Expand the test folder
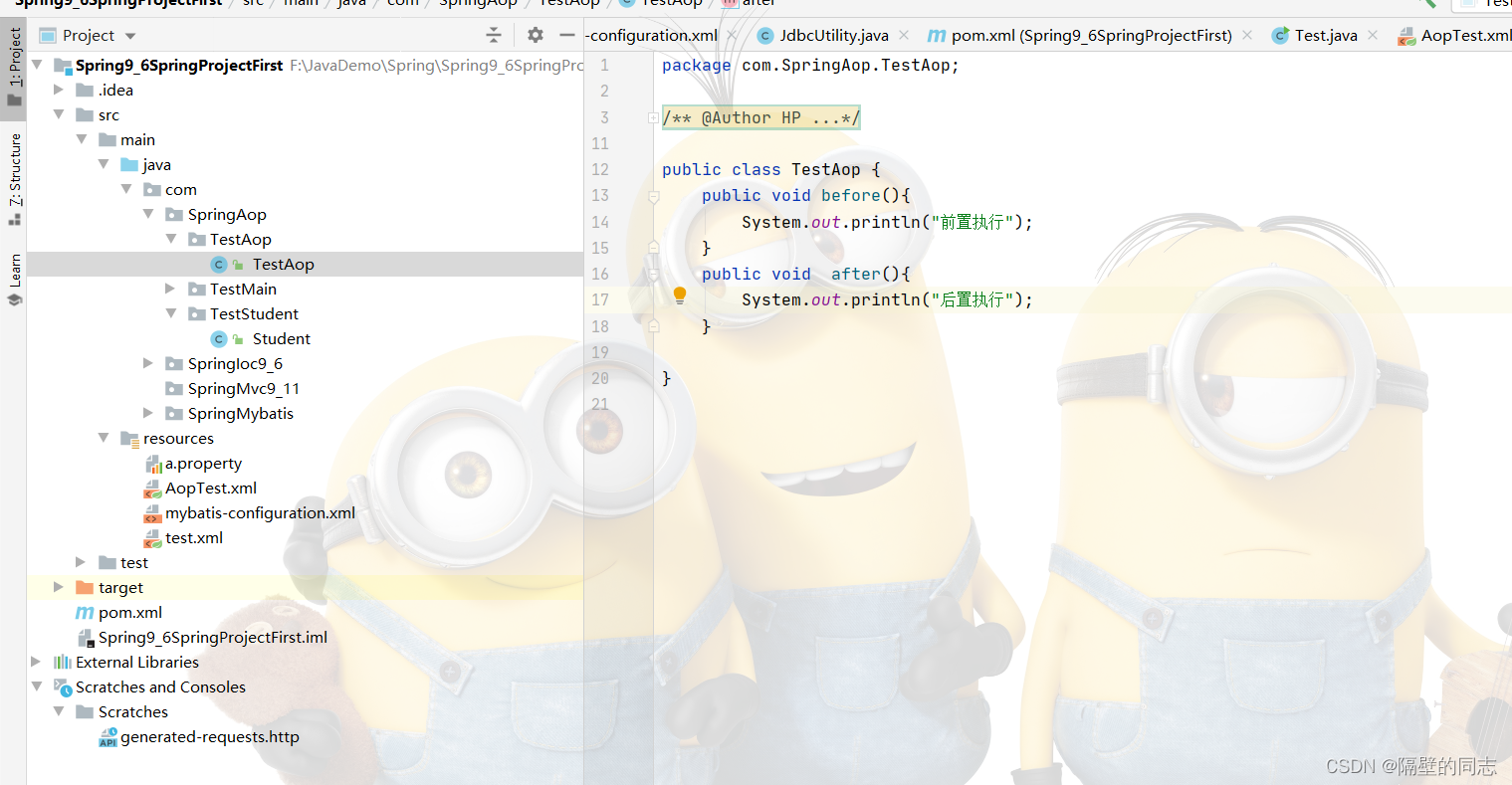 pos(82,563)
